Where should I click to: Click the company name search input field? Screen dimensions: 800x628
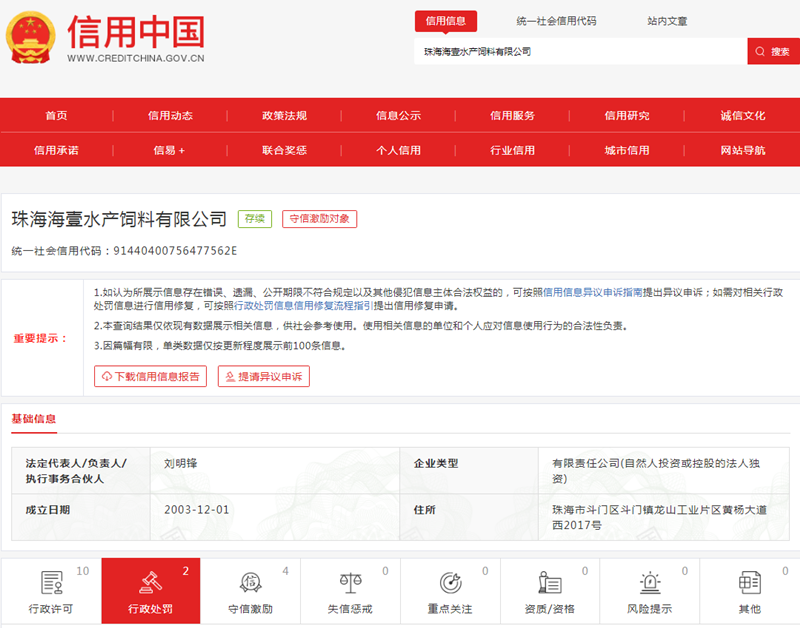pos(580,51)
